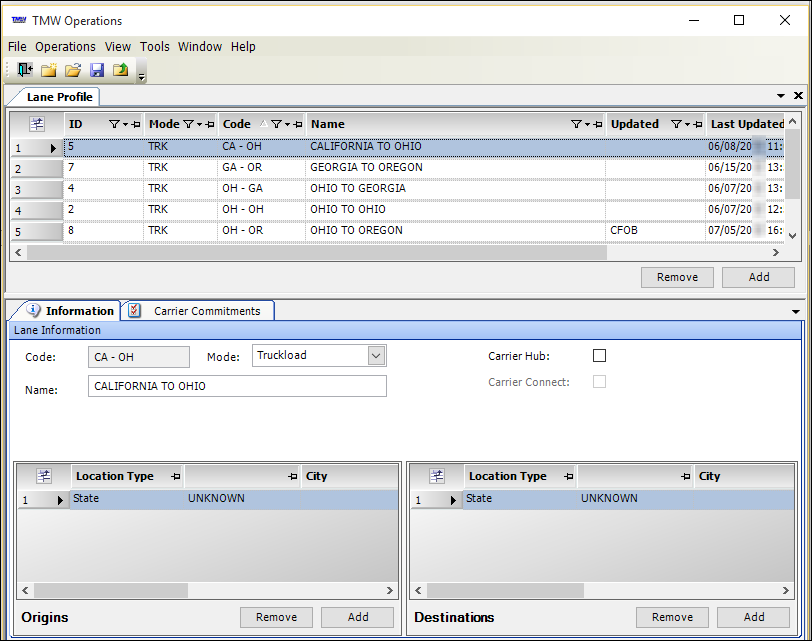Screen dimensions: 812x641
Task: Click the Origins grid field chooser icon
Action: 44,476
